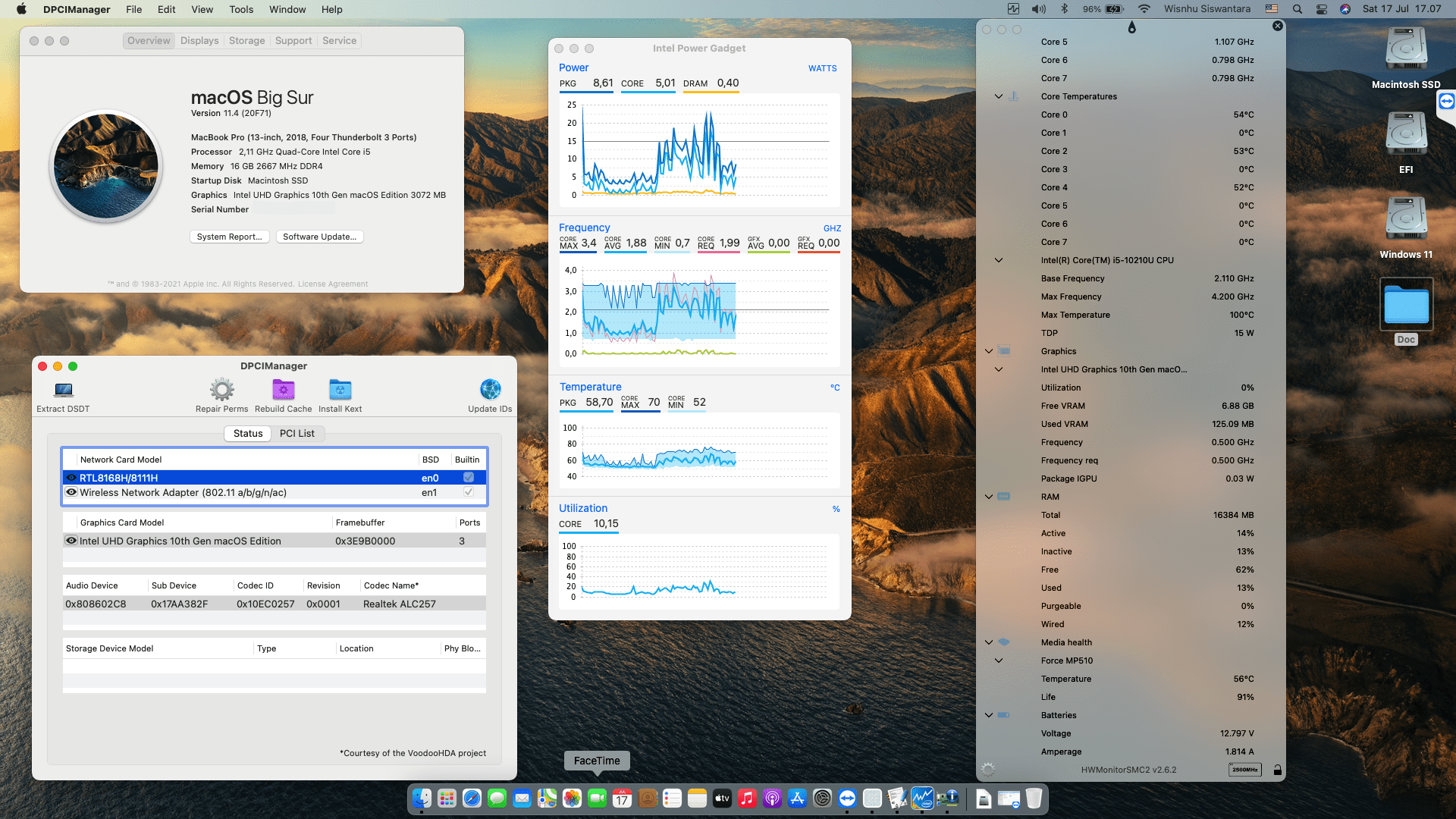
Task: Open Finder from the Dock
Action: coord(422,799)
